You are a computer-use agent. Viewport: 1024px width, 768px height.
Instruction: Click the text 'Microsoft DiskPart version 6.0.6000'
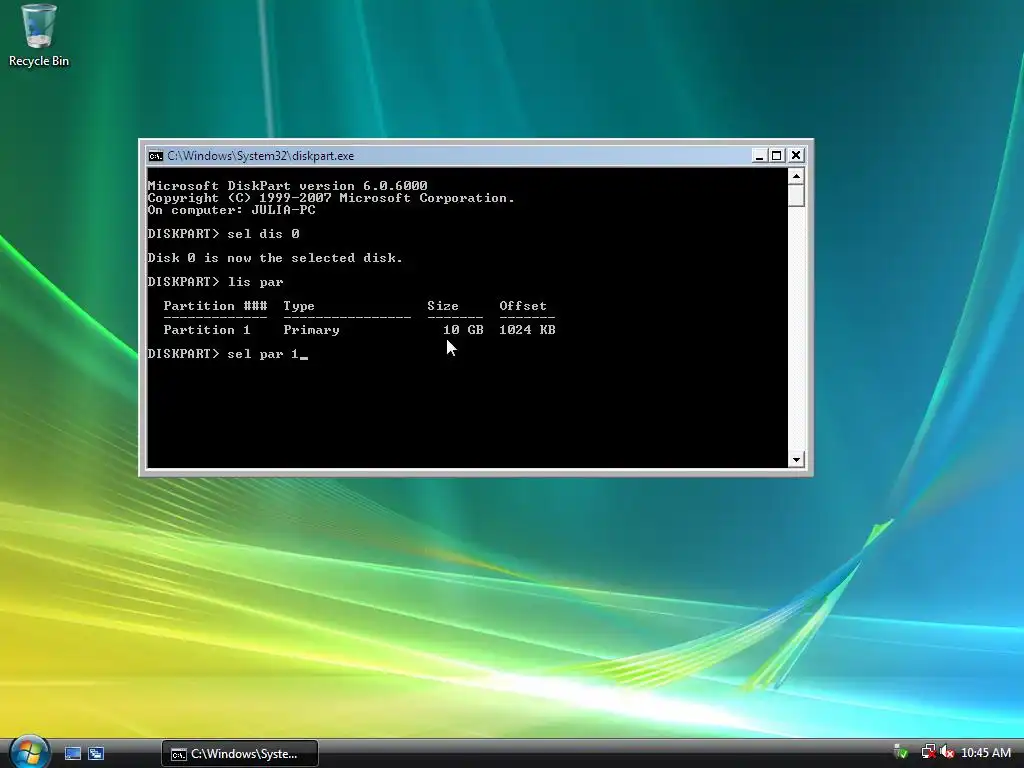click(x=287, y=186)
